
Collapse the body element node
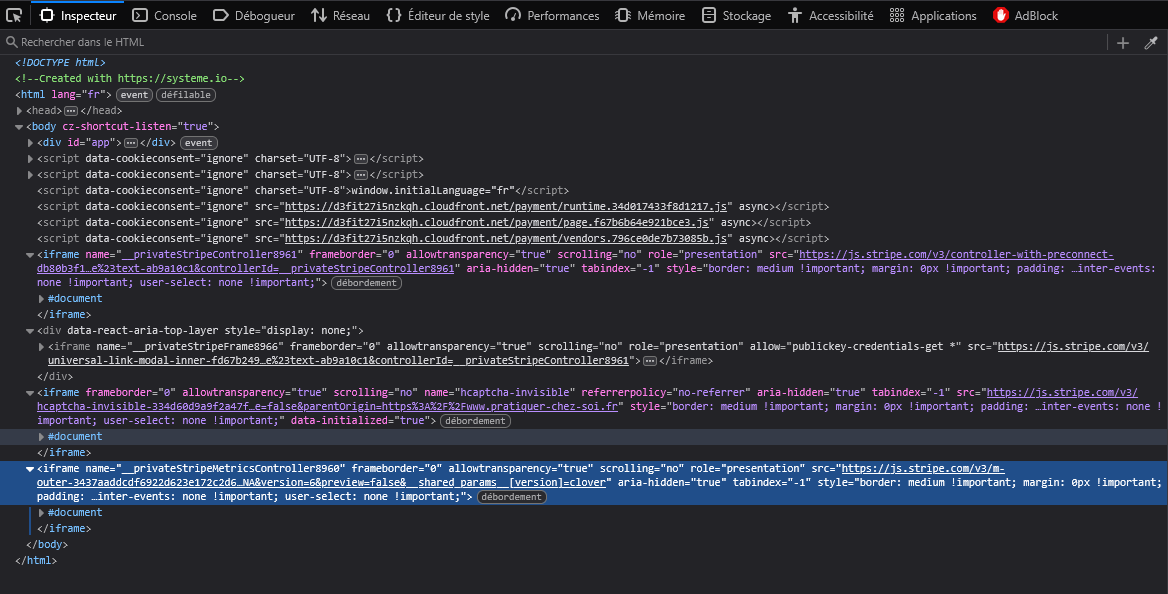point(20,127)
